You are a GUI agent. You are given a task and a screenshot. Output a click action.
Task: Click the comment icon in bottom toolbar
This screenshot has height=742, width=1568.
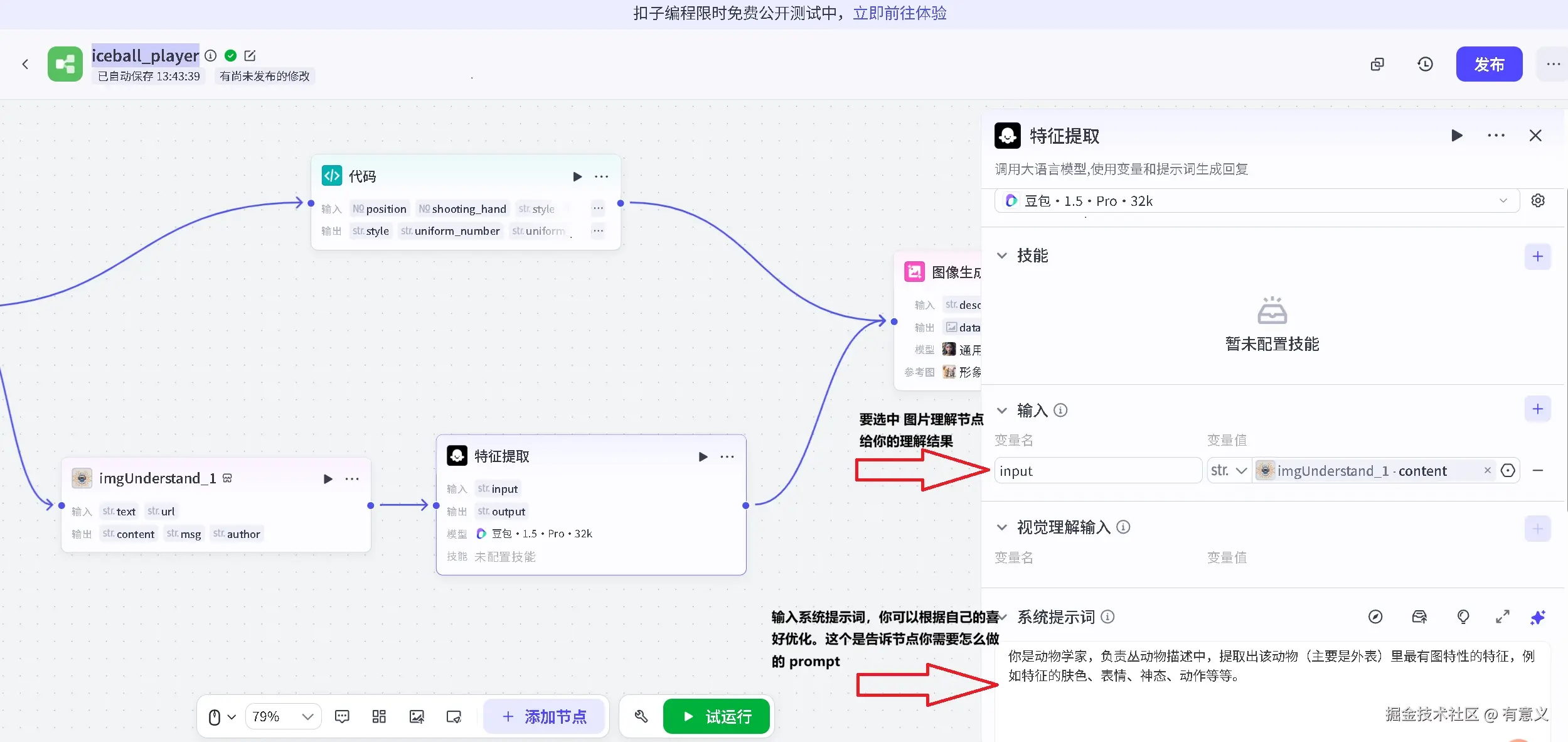[341, 716]
